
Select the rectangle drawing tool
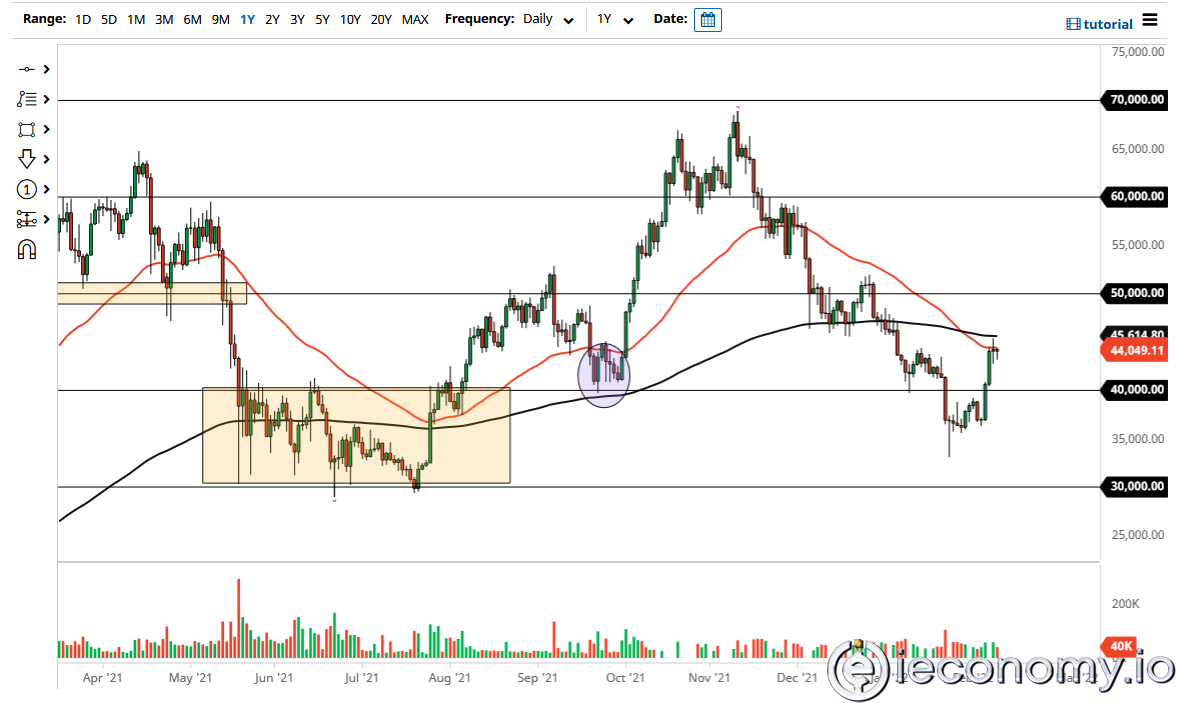coord(27,128)
